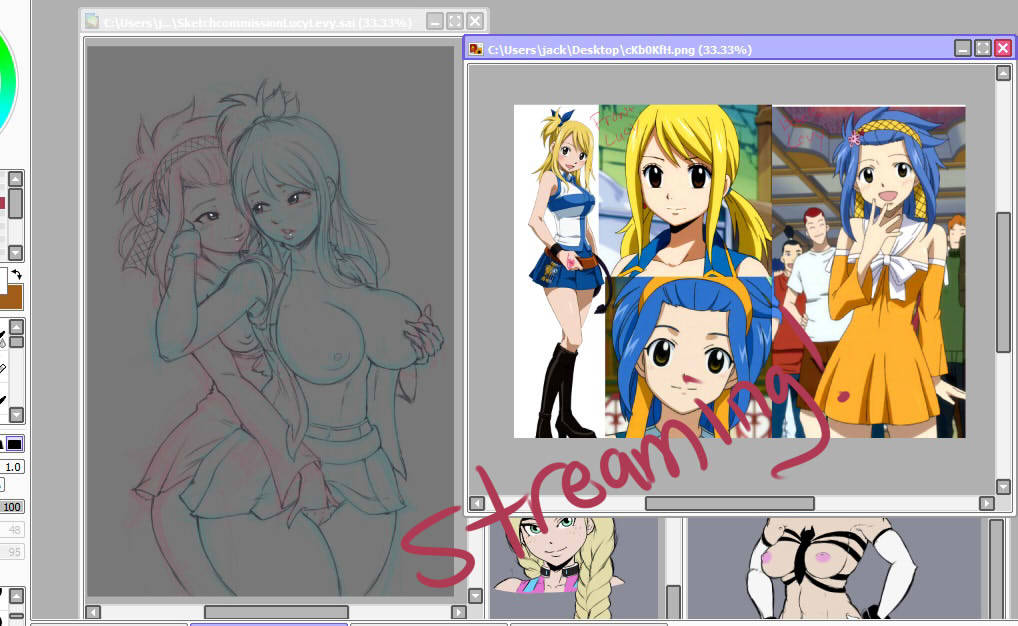1018x626 pixels.
Task: Click down arrow of the color swatches scrollbar
Action: [x=16, y=253]
